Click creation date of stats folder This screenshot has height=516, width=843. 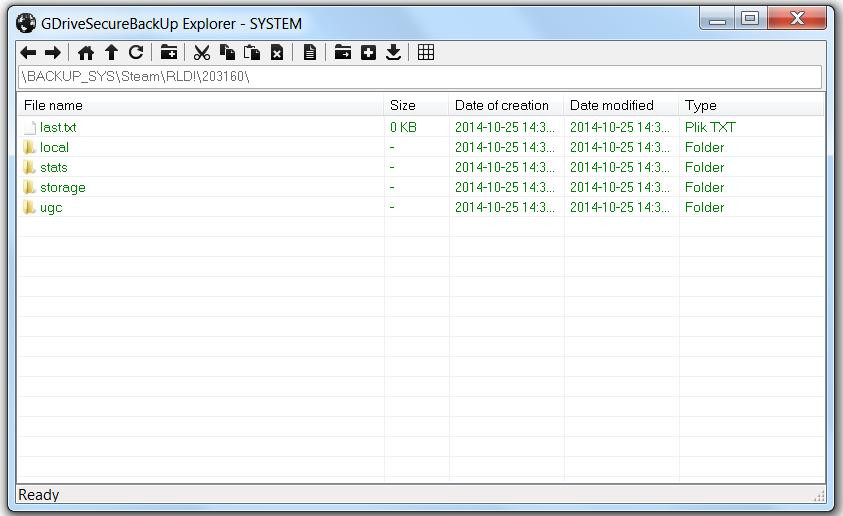[x=504, y=167]
